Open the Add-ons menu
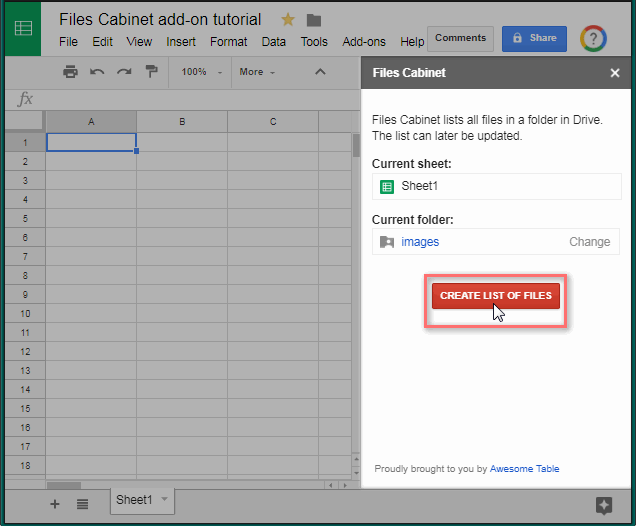Viewport: 636px width, 526px height. 364,42
